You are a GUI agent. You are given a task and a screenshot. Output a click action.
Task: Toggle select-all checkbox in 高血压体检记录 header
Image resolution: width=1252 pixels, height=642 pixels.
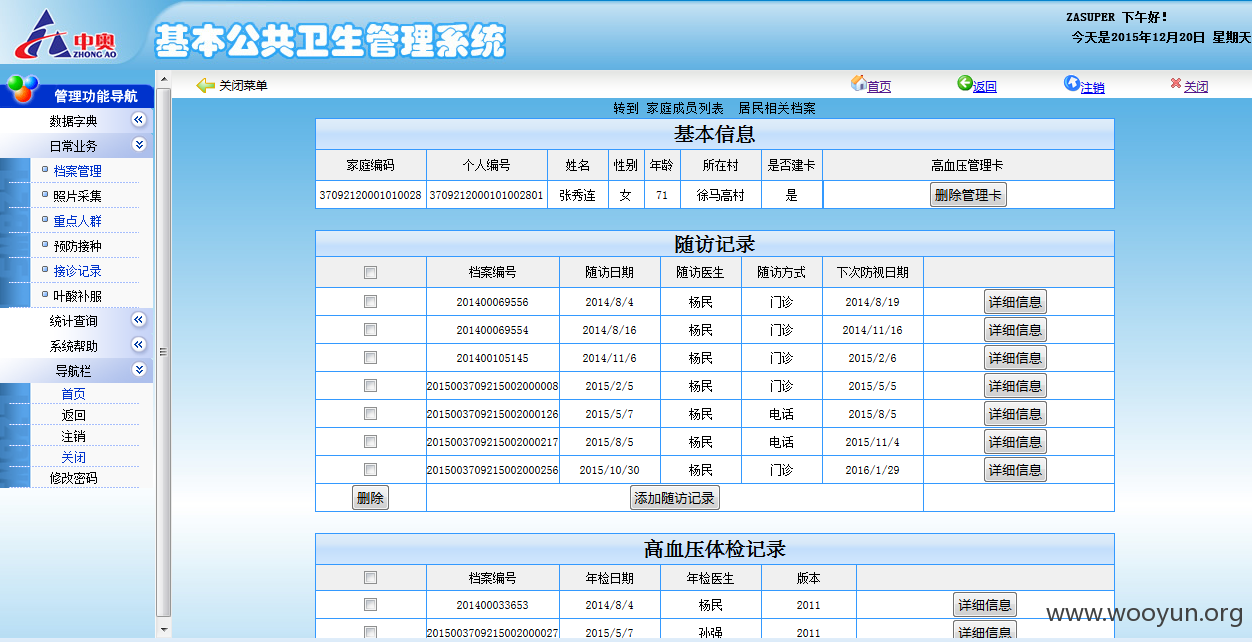371,577
